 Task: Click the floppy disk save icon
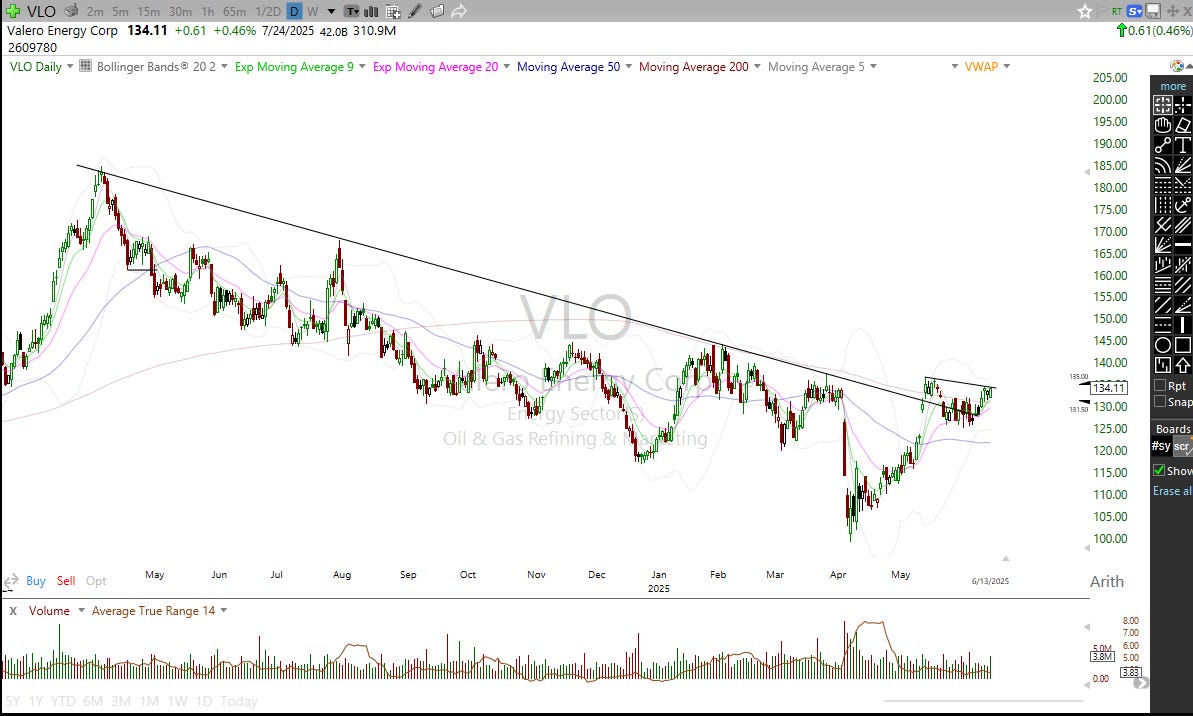[1153, 11]
